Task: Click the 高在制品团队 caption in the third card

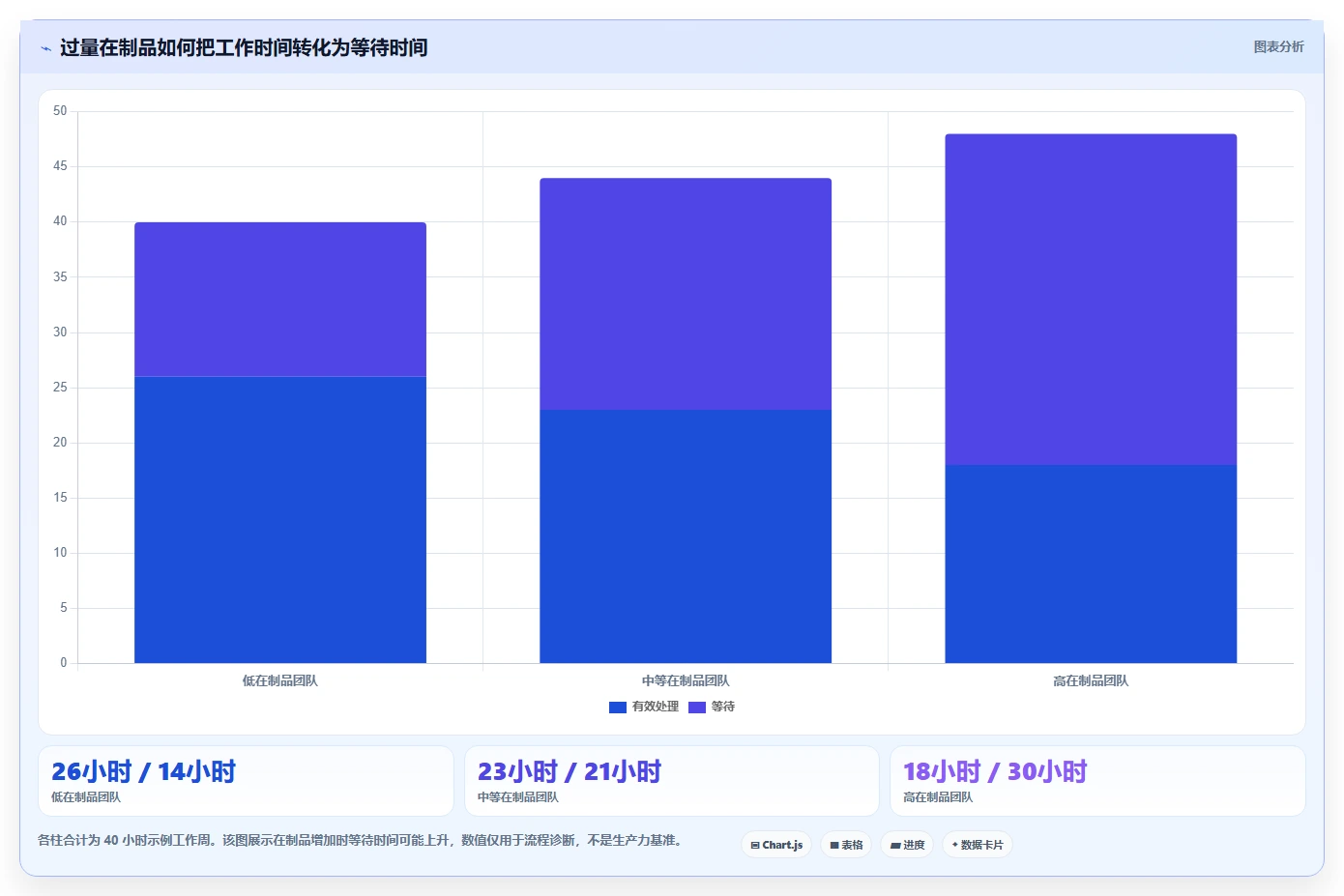Action: point(938,797)
